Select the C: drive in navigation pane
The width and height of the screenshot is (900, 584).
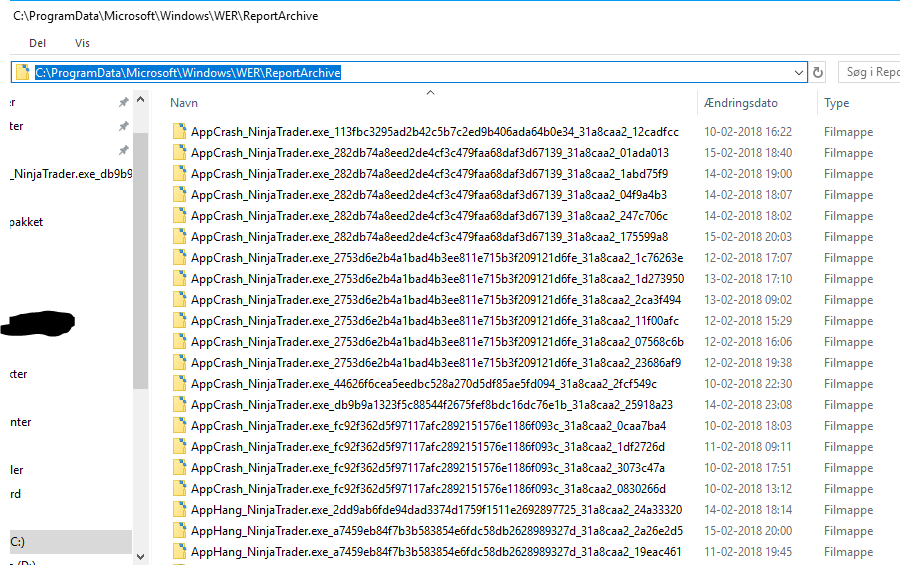71,542
